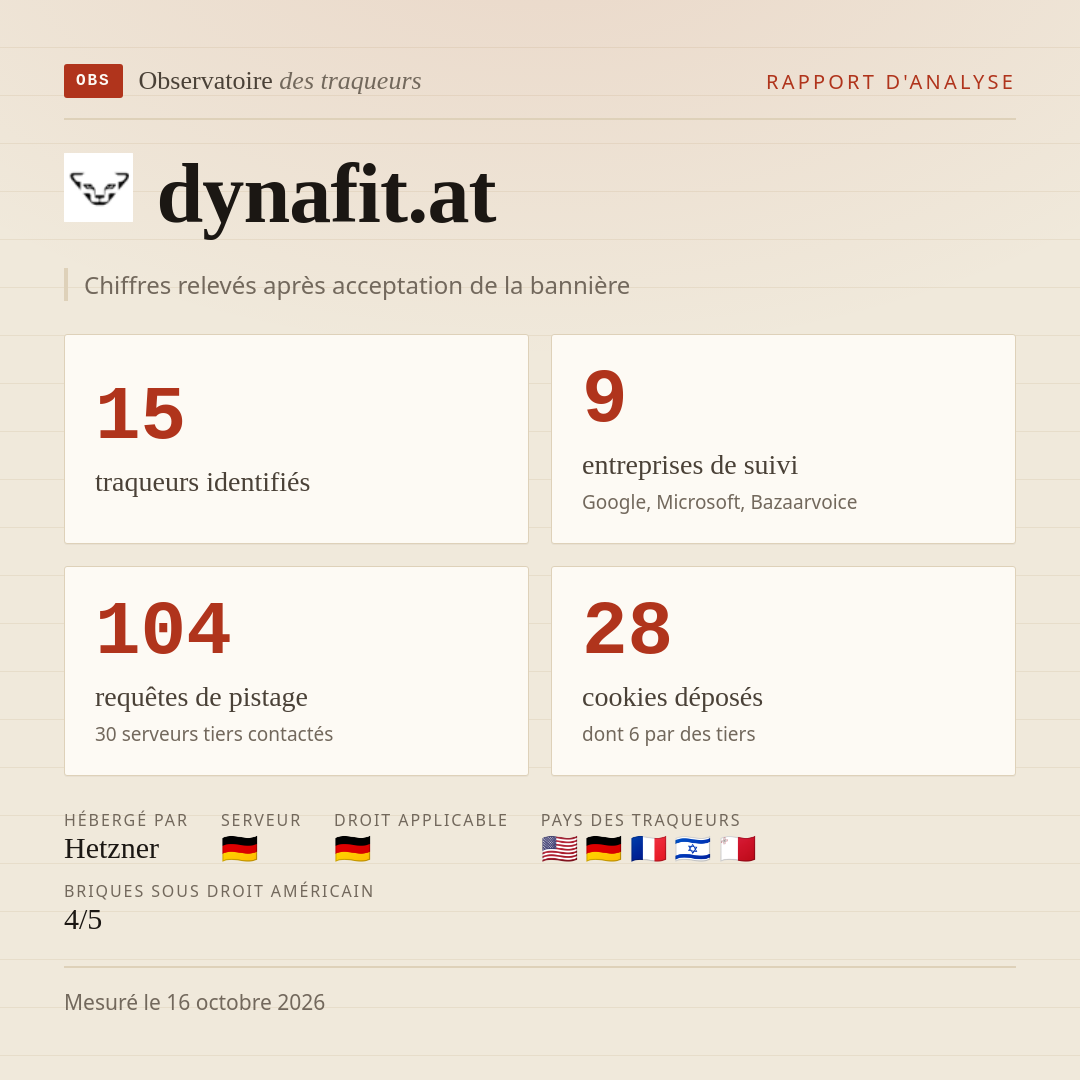Click the 4/5 value

(x=83, y=920)
